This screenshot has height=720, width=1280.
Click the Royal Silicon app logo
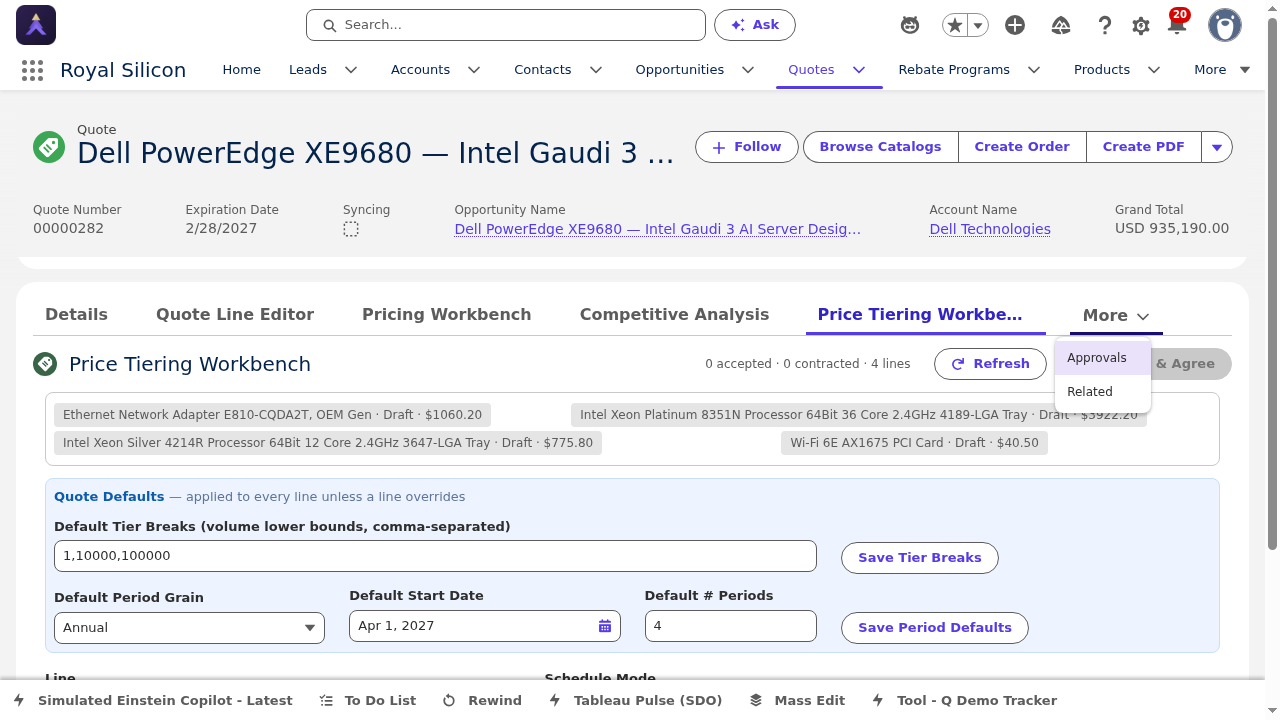[x=36, y=25]
